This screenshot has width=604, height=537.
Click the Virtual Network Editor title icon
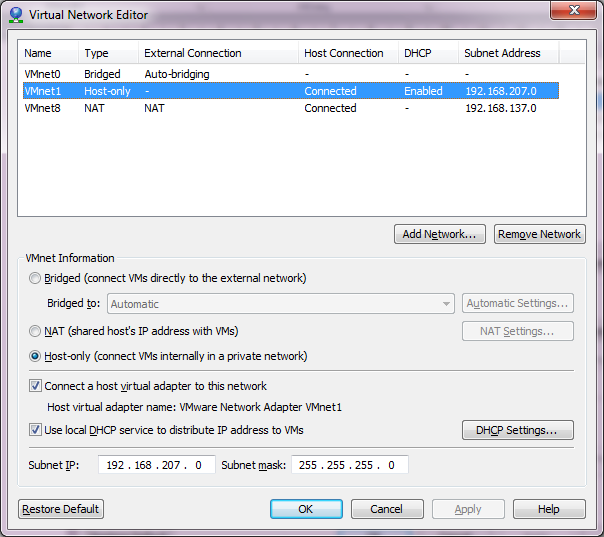pos(16,15)
